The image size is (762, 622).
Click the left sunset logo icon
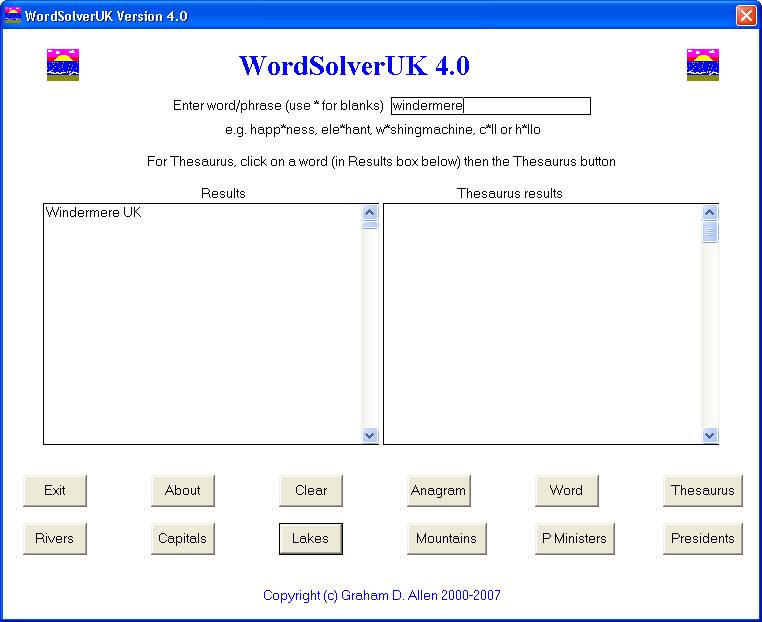(63, 65)
